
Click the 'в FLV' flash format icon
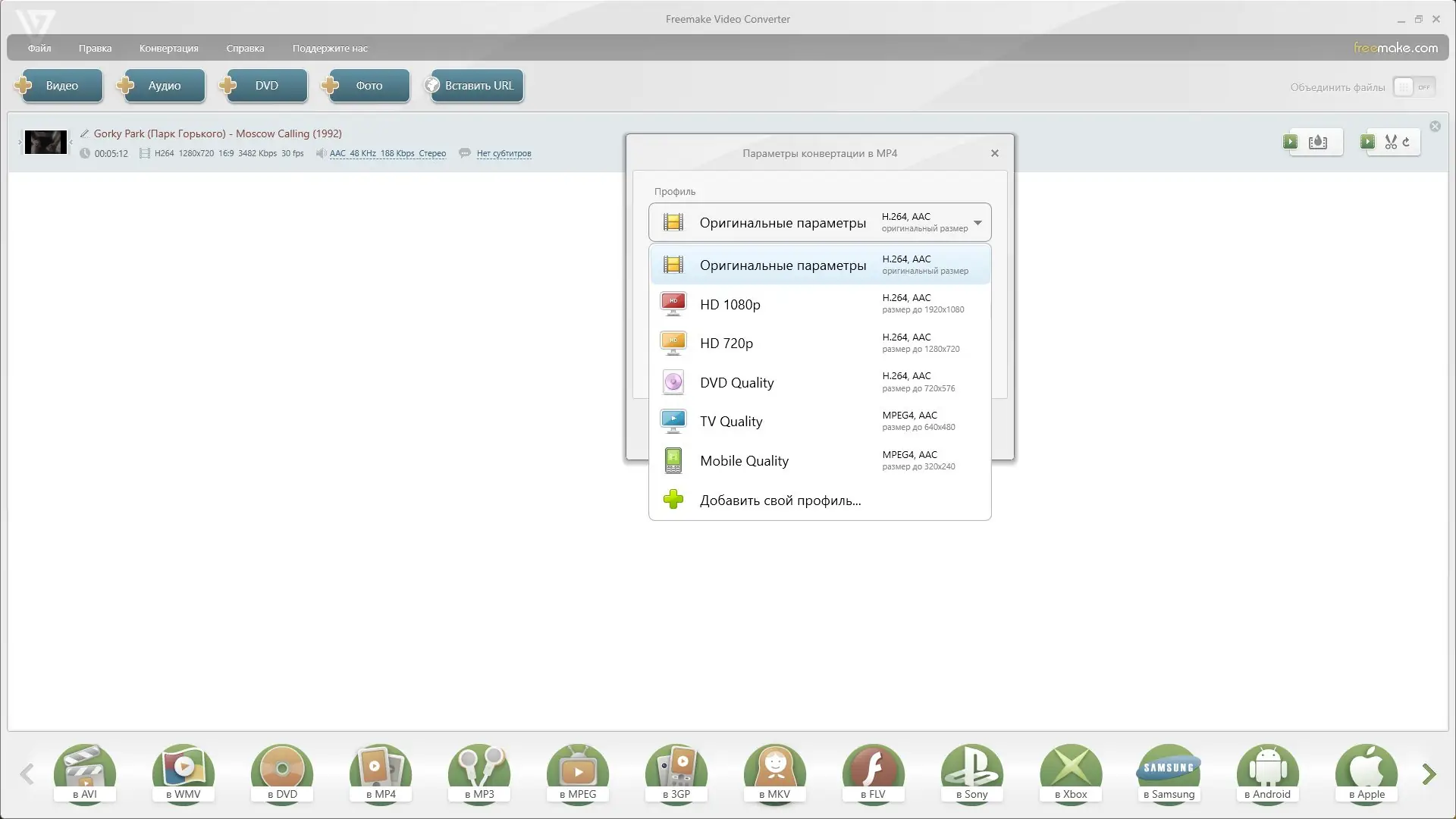874,773
